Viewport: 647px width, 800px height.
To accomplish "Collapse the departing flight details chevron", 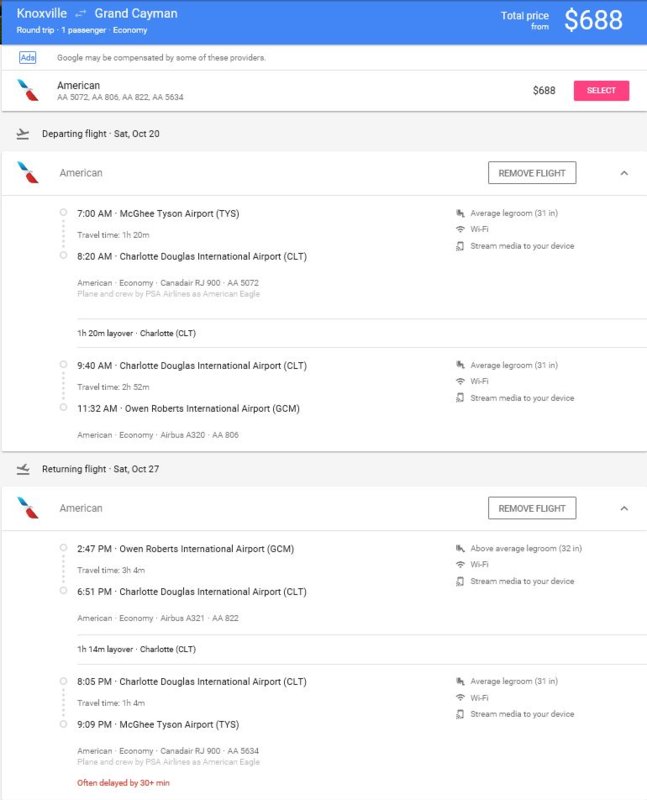I will coord(624,173).
